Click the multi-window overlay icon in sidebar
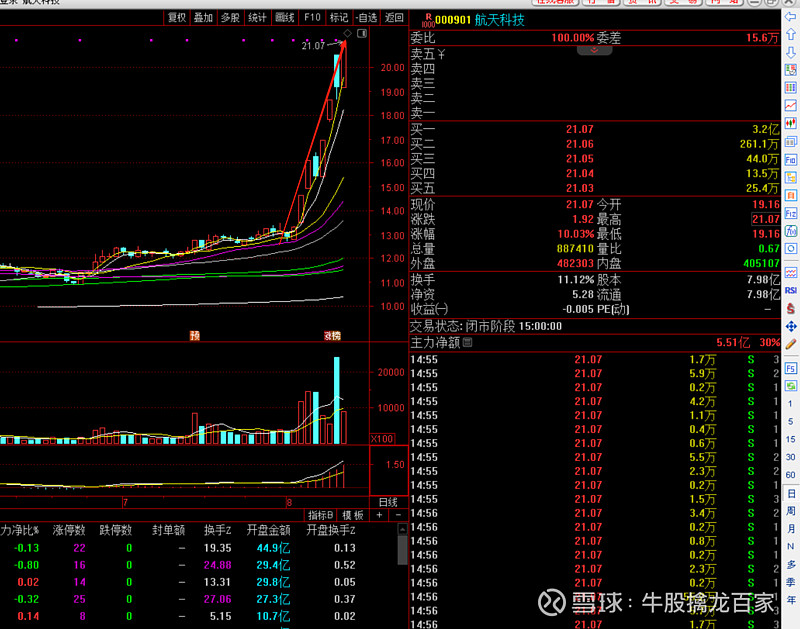The height and width of the screenshot is (629, 800). click(x=790, y=142)
